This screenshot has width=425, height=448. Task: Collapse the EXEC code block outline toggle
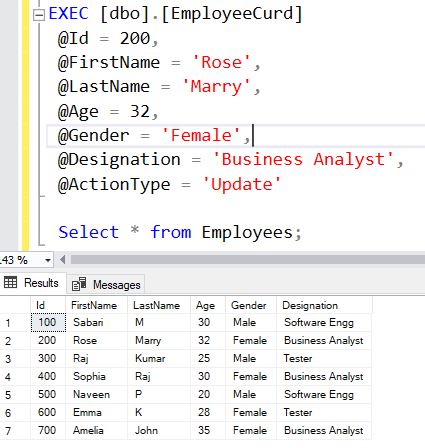pos(39,15)
